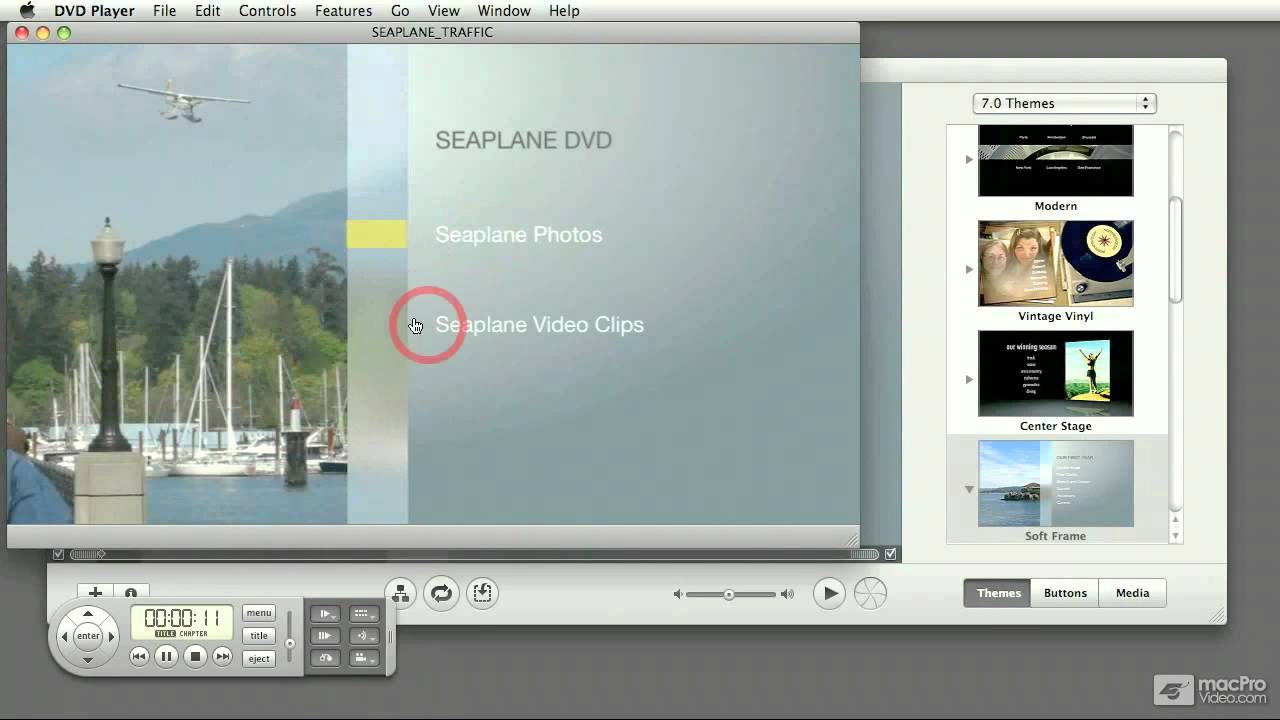Viewport: 1280px width, 720px height.
Task: Open the iDVD info inspector button
Action: click(x=130, y=592)
